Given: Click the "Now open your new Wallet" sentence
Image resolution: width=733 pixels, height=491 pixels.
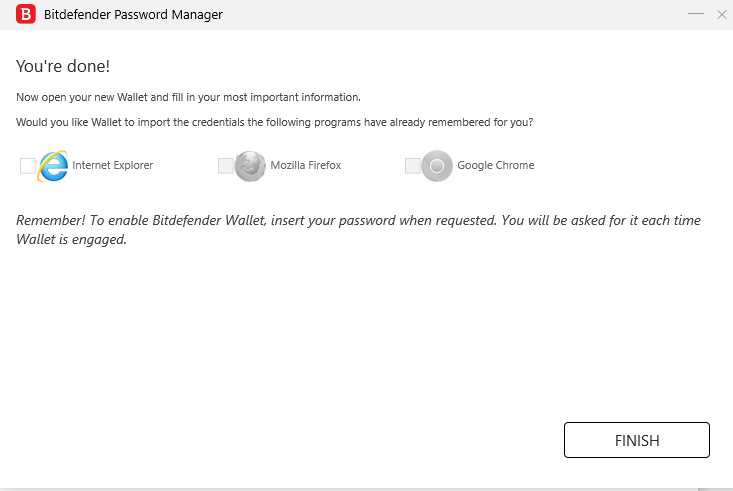Looking at the screenshot, I should (x=188, y=98).
